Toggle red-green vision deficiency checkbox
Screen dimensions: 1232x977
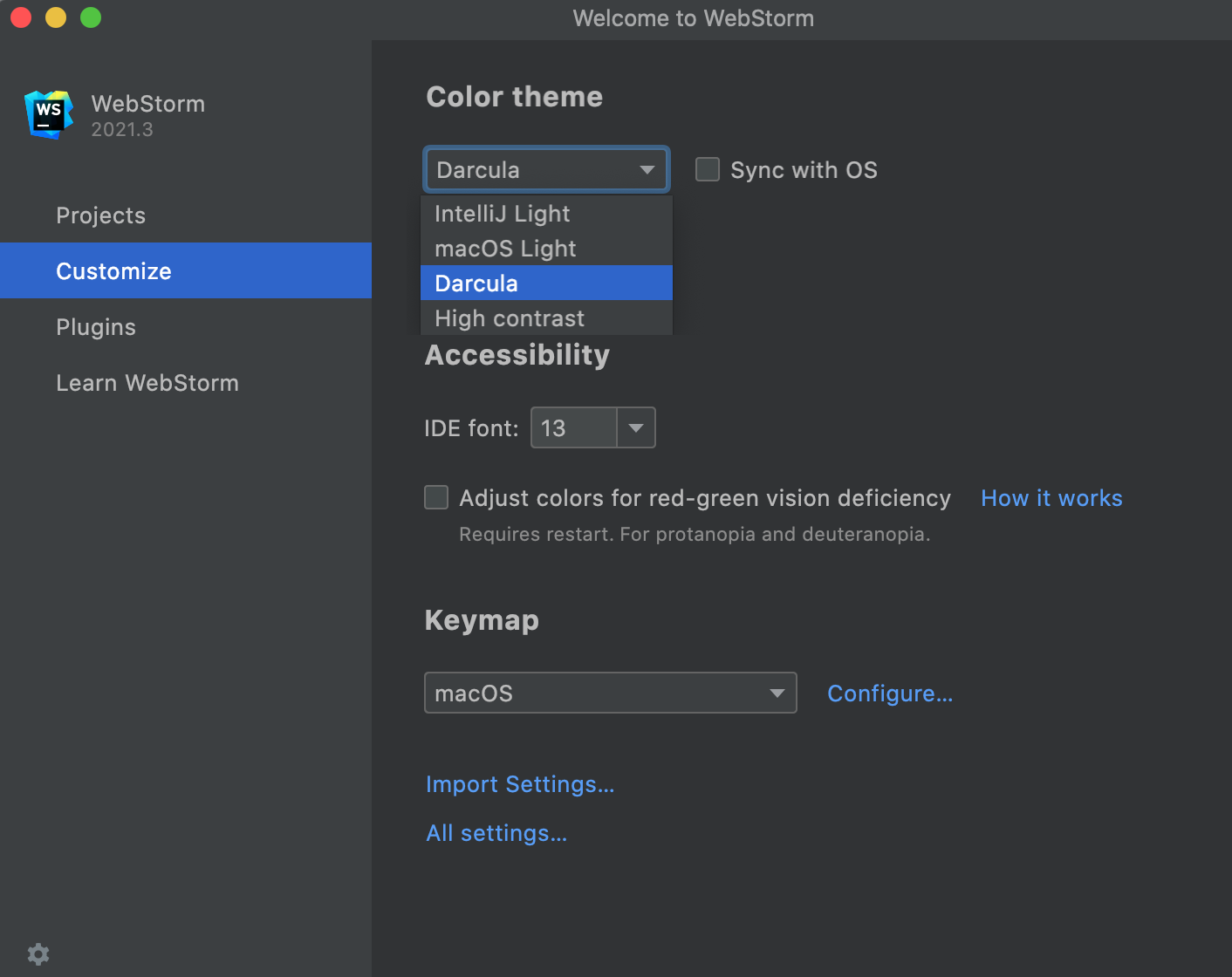436,497
